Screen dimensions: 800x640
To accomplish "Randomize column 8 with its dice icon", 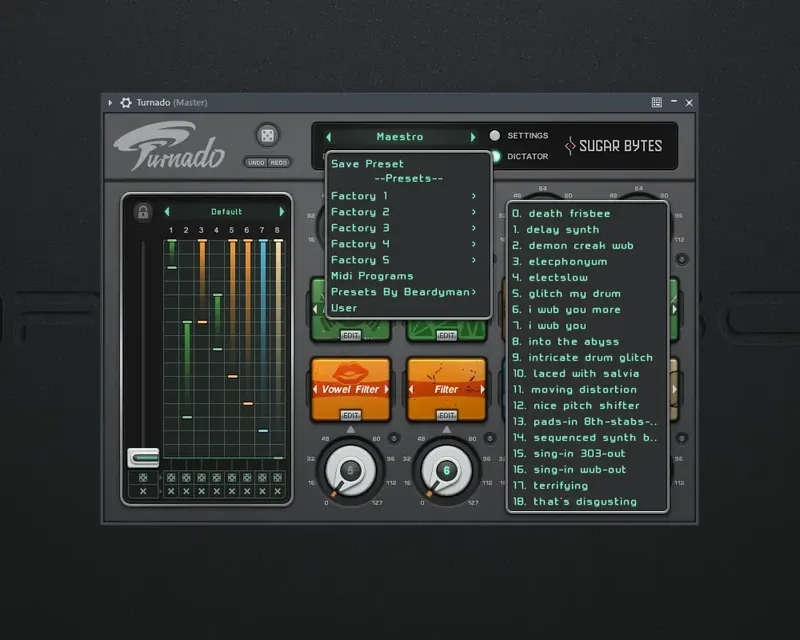I will tap(278, 478).
